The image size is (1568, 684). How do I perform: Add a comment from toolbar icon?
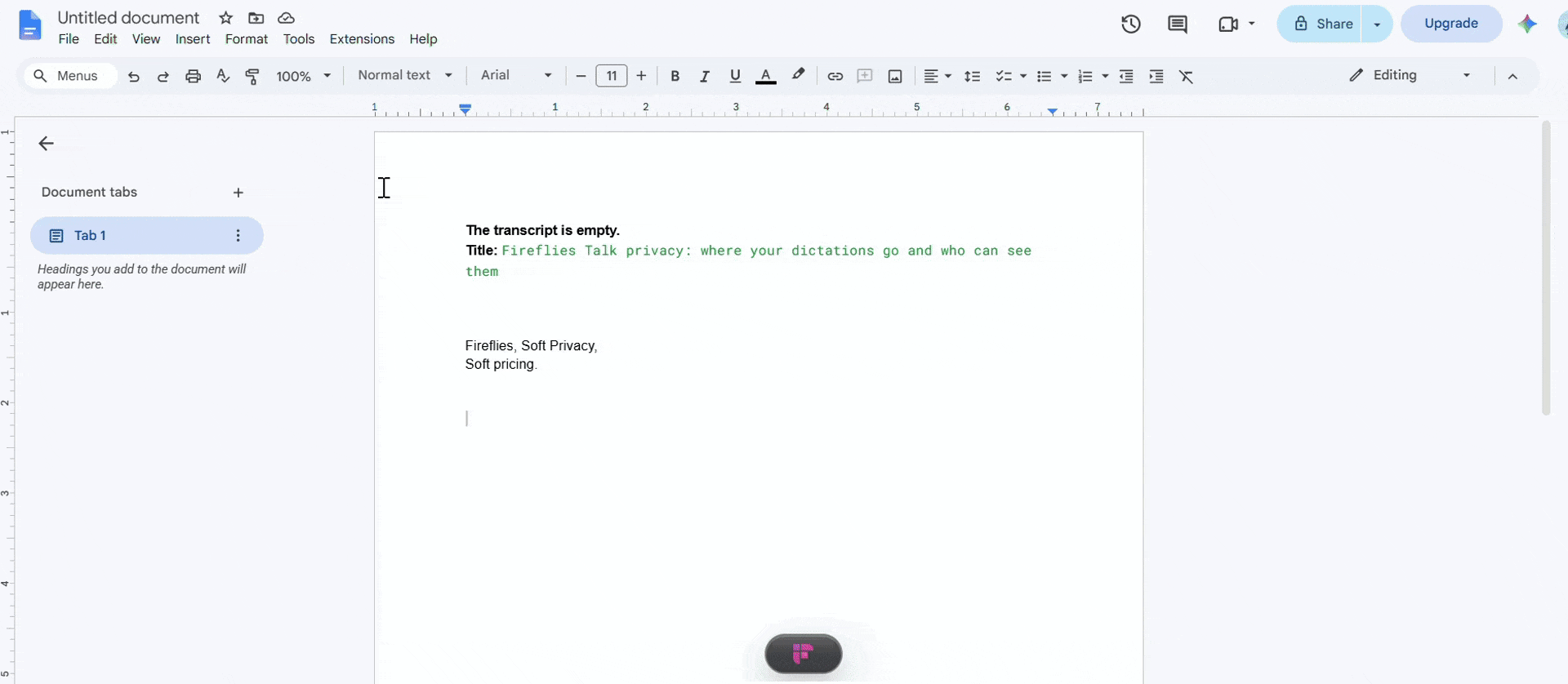click(x=865, y=76)
